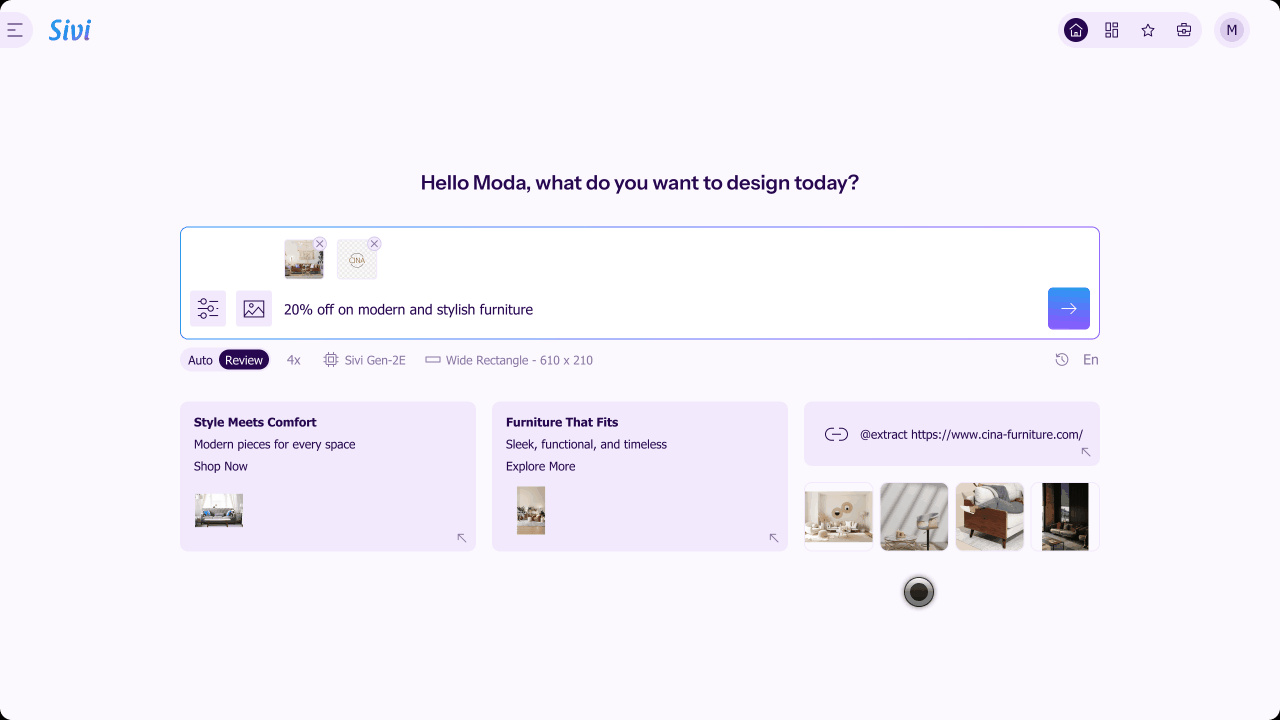
Task: Select the attached furniture room thumbnail
Action: coord(304,260)
